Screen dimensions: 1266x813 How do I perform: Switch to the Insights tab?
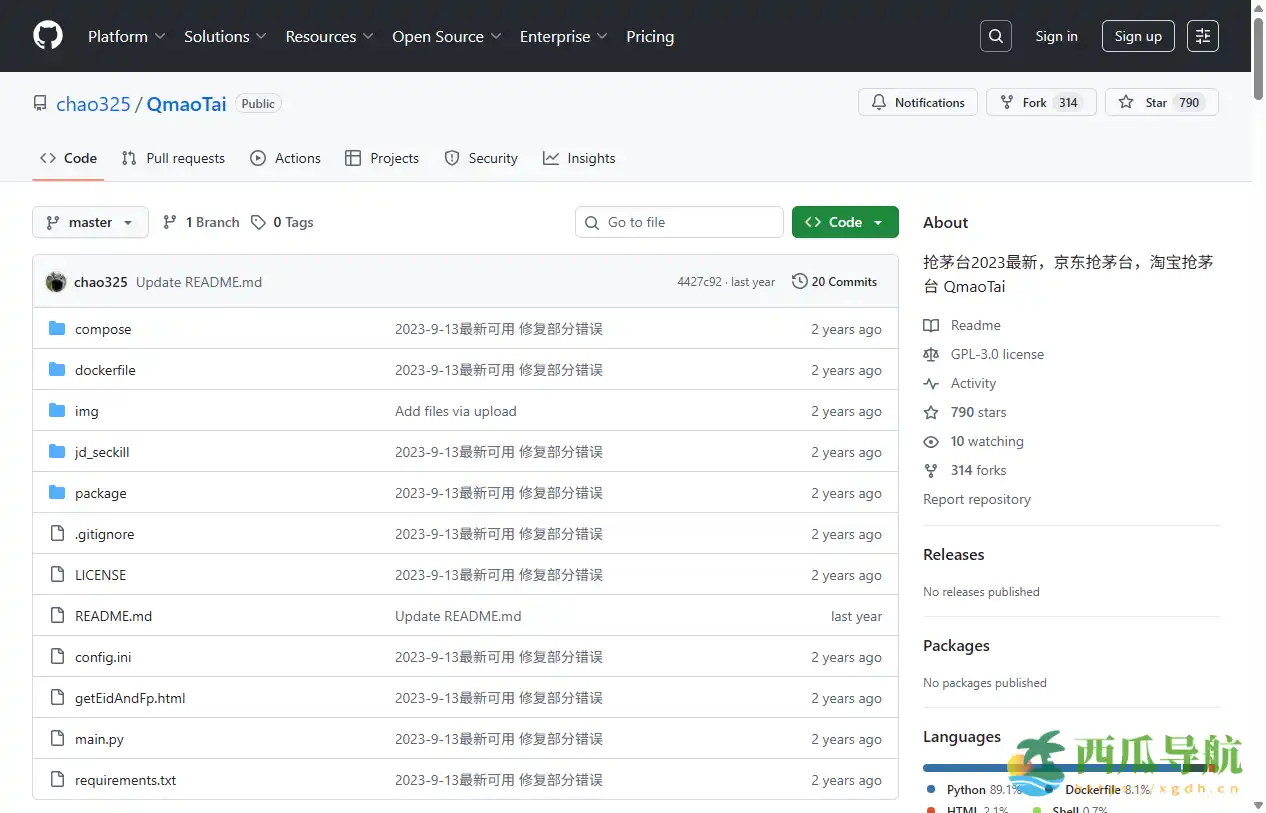click(x=579, y=158)
